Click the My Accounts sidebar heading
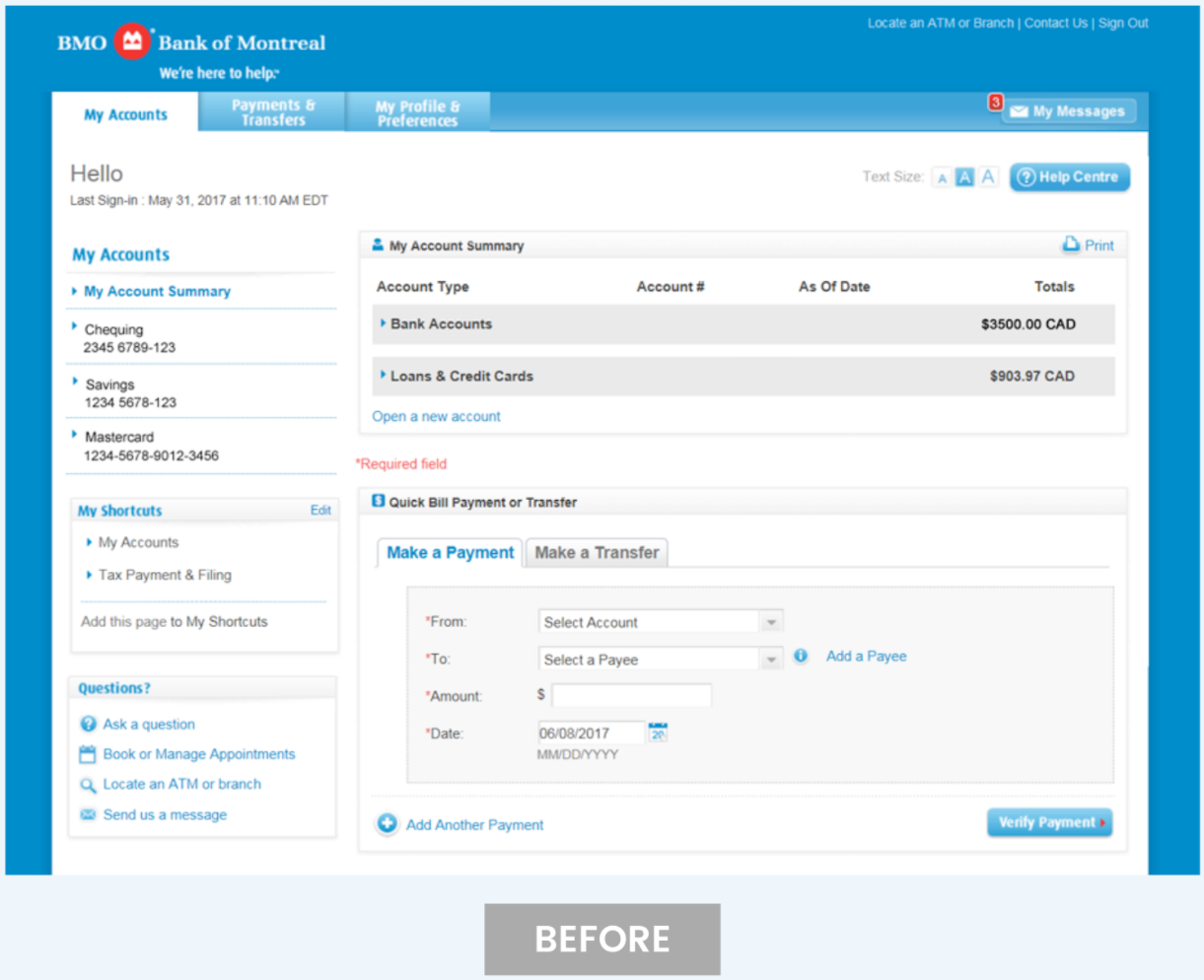The image size is (1204, 980). coord(121,254)
